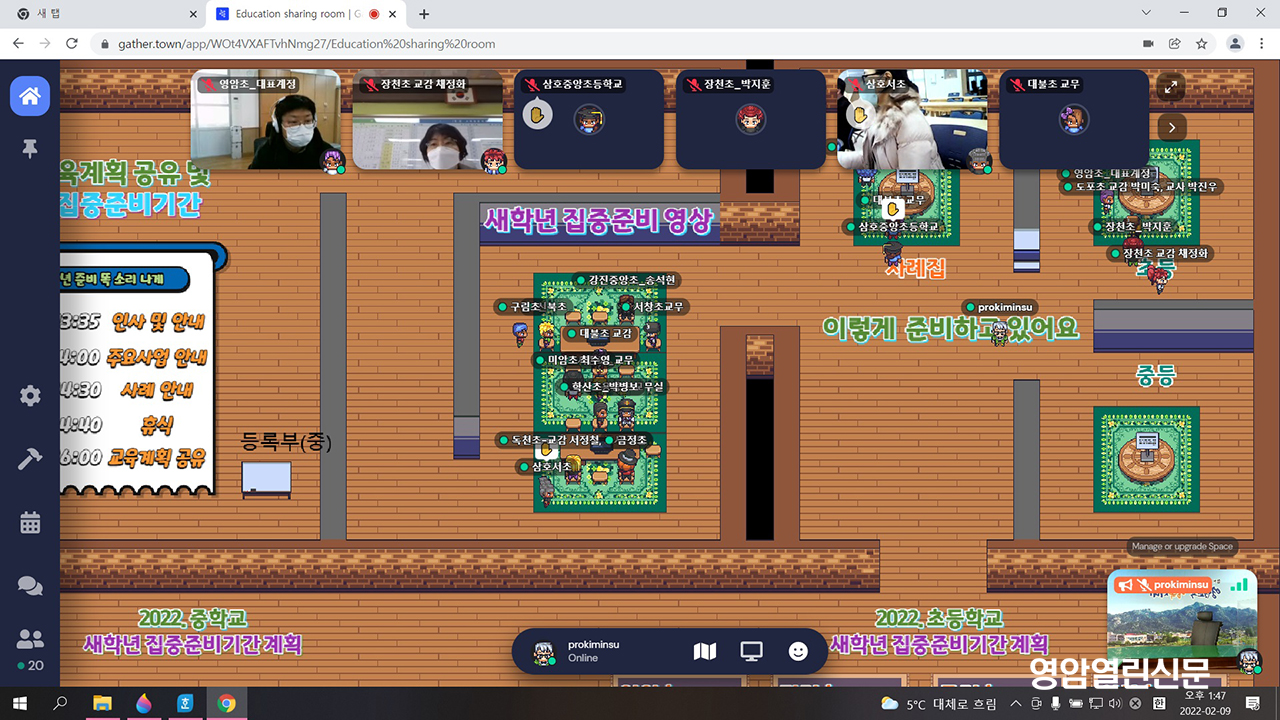Select 장천초_박지훈 participant tile

click(751, 120)
